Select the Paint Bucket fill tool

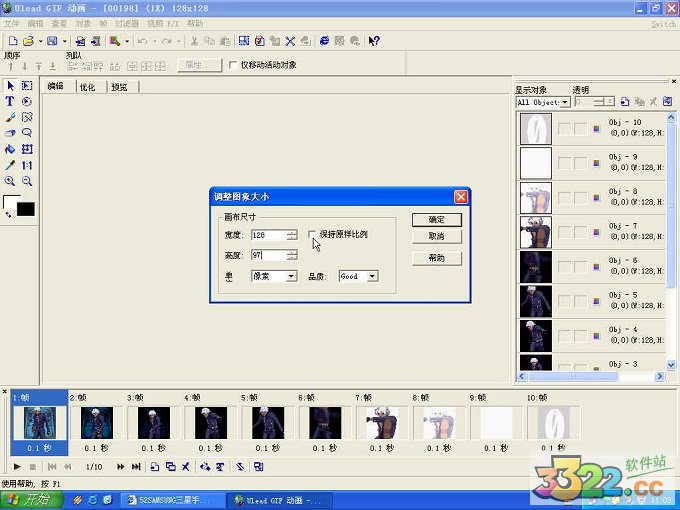point(10,149)
